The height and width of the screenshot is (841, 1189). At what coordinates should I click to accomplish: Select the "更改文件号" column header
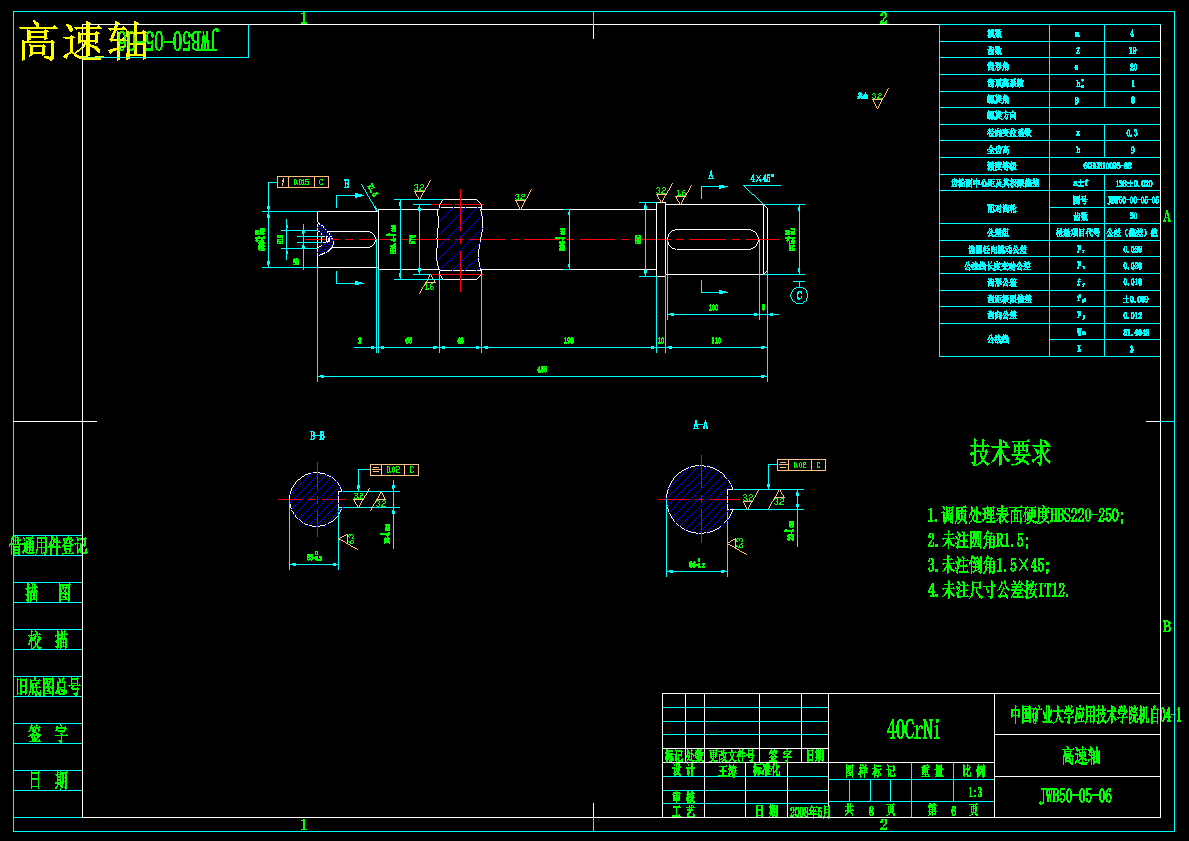pyautogui.click(x=733, y=756)
